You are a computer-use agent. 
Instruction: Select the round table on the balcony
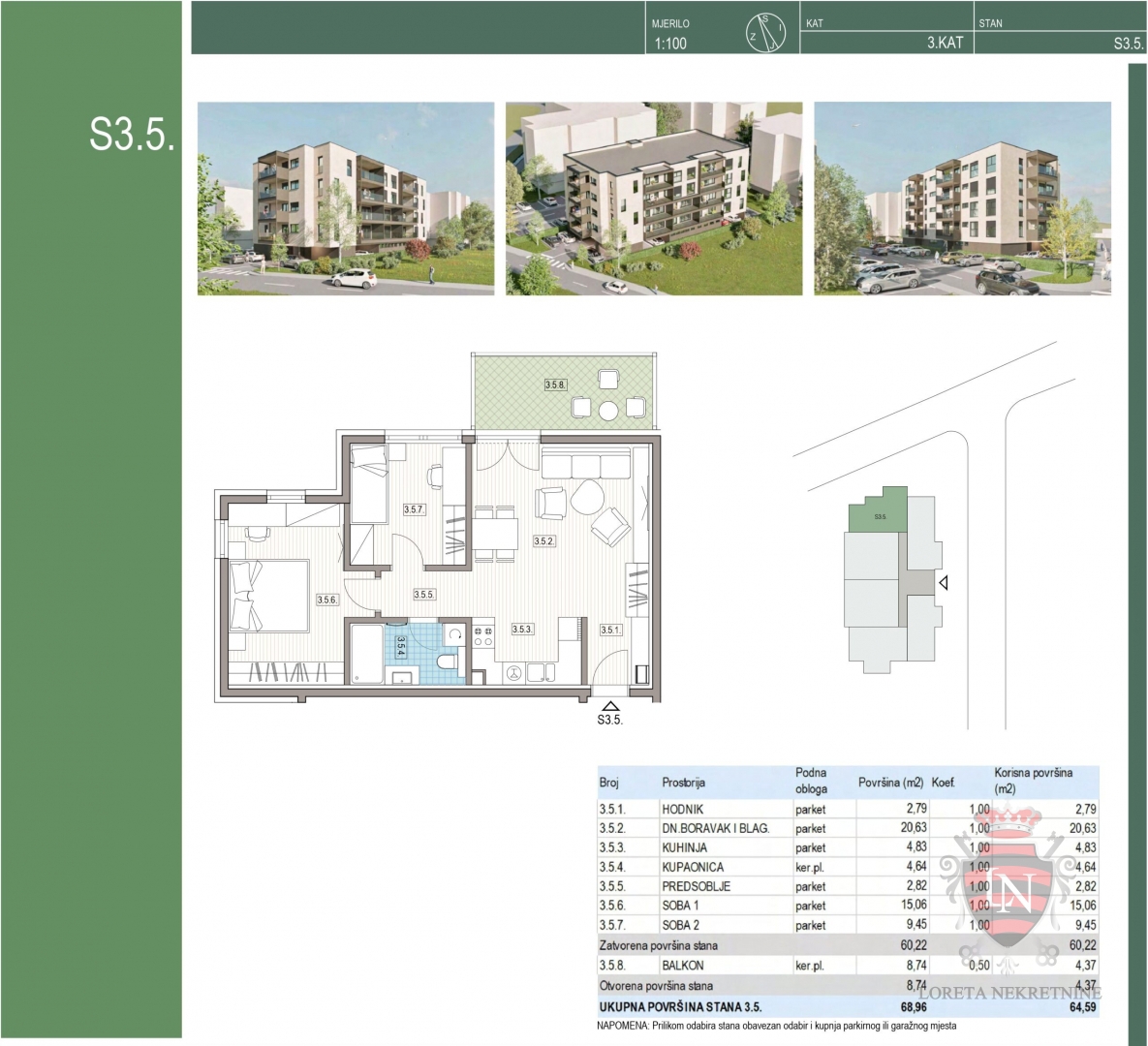(608, 411)
